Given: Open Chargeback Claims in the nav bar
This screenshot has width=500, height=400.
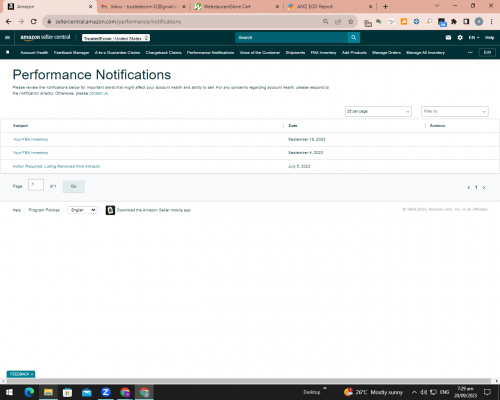Looking at the screenshot, I should pos(163,53).
